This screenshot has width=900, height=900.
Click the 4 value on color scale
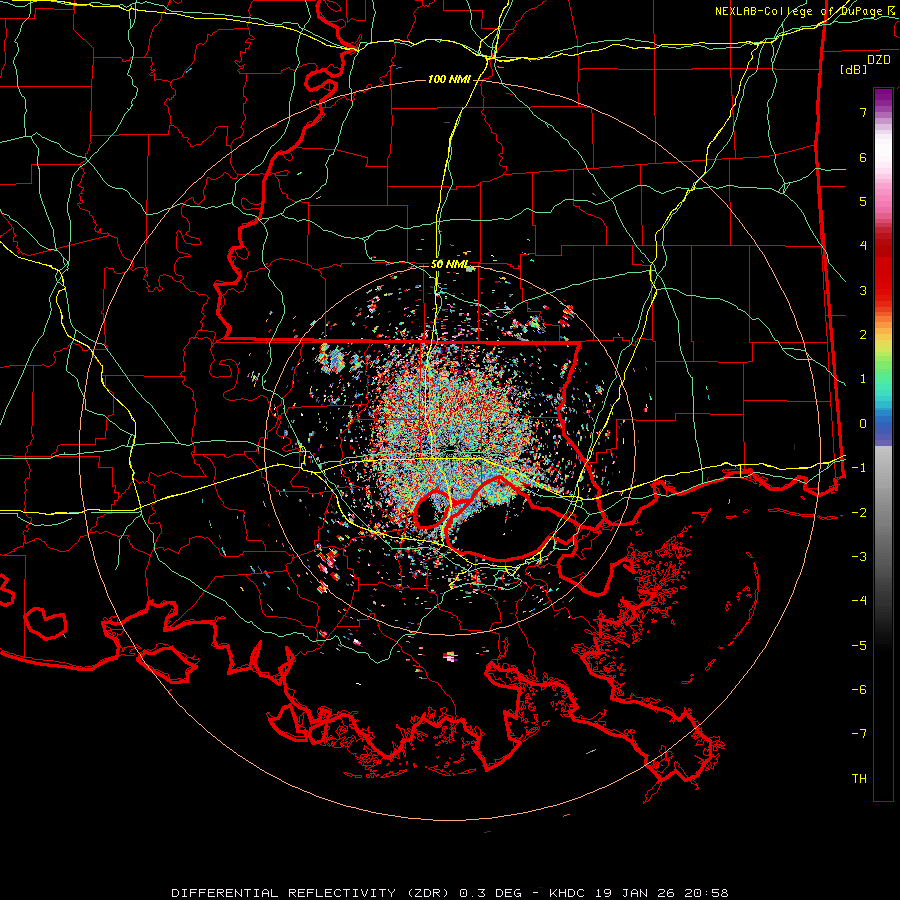(x=863, y=246)
